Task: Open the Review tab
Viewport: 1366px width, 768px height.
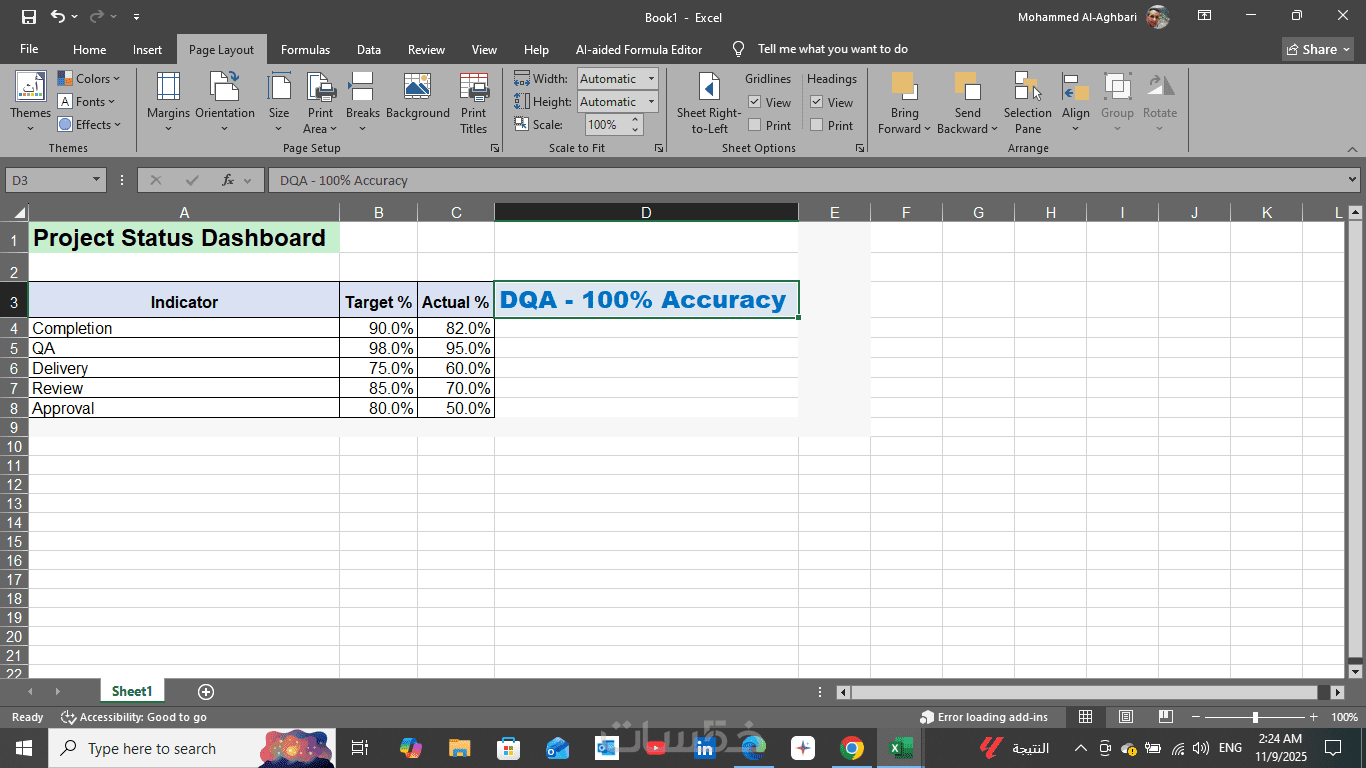Action: click(426, 49)
